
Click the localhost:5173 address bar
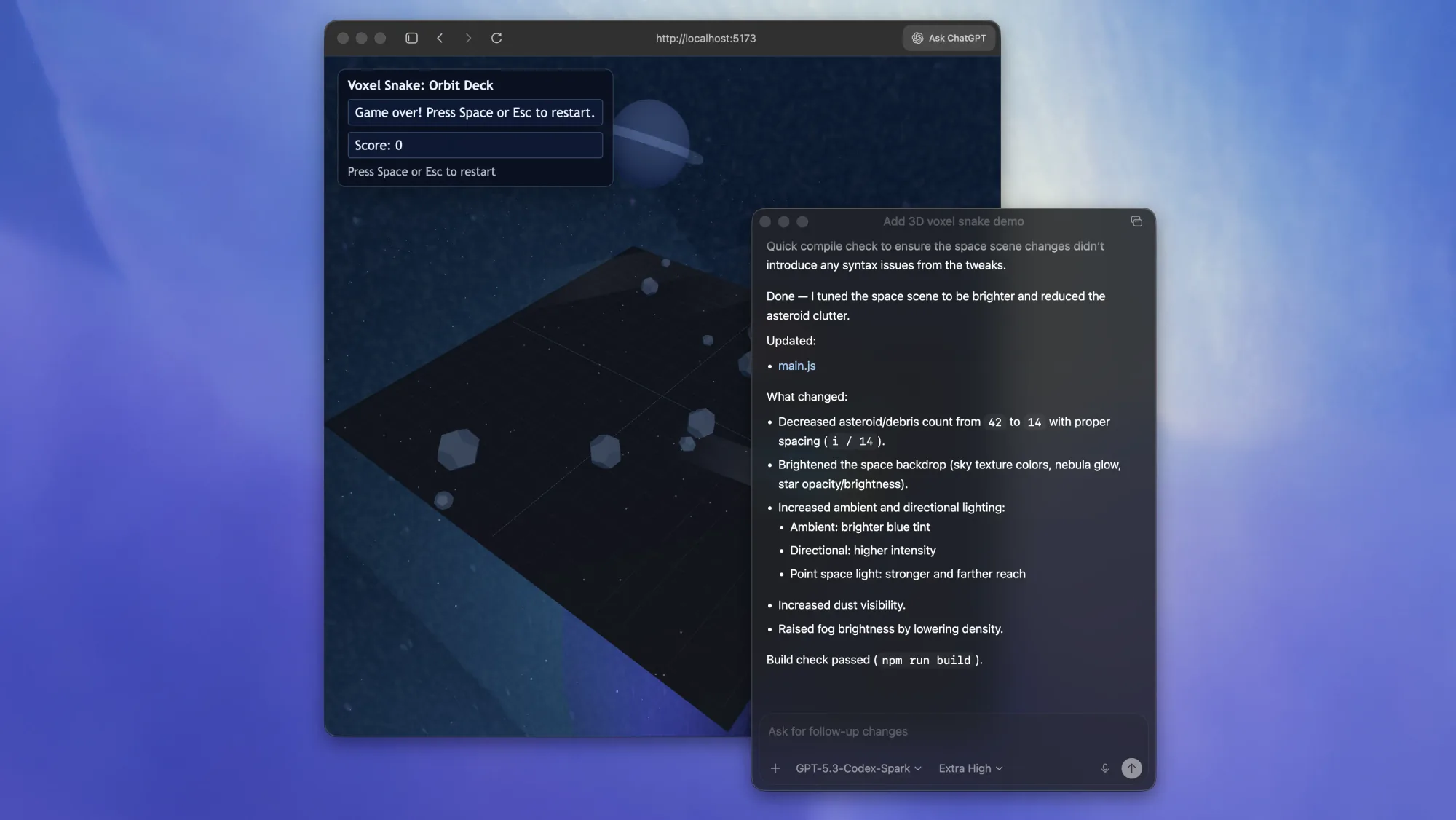point(705,38)
